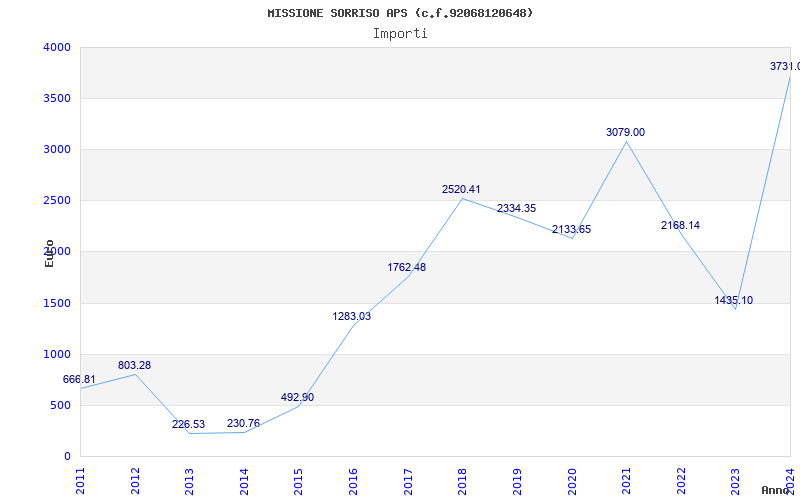Click the 2022 year label

681,481
